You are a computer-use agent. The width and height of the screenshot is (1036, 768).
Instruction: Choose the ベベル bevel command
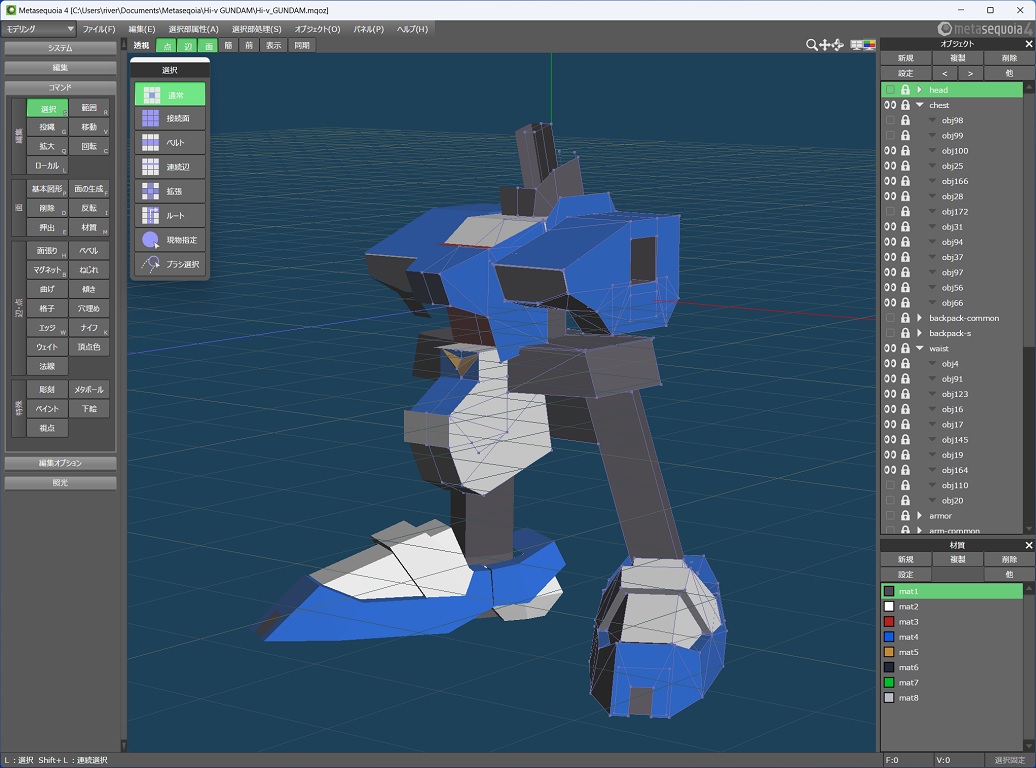pyautogui.click(x=89, y=250)
